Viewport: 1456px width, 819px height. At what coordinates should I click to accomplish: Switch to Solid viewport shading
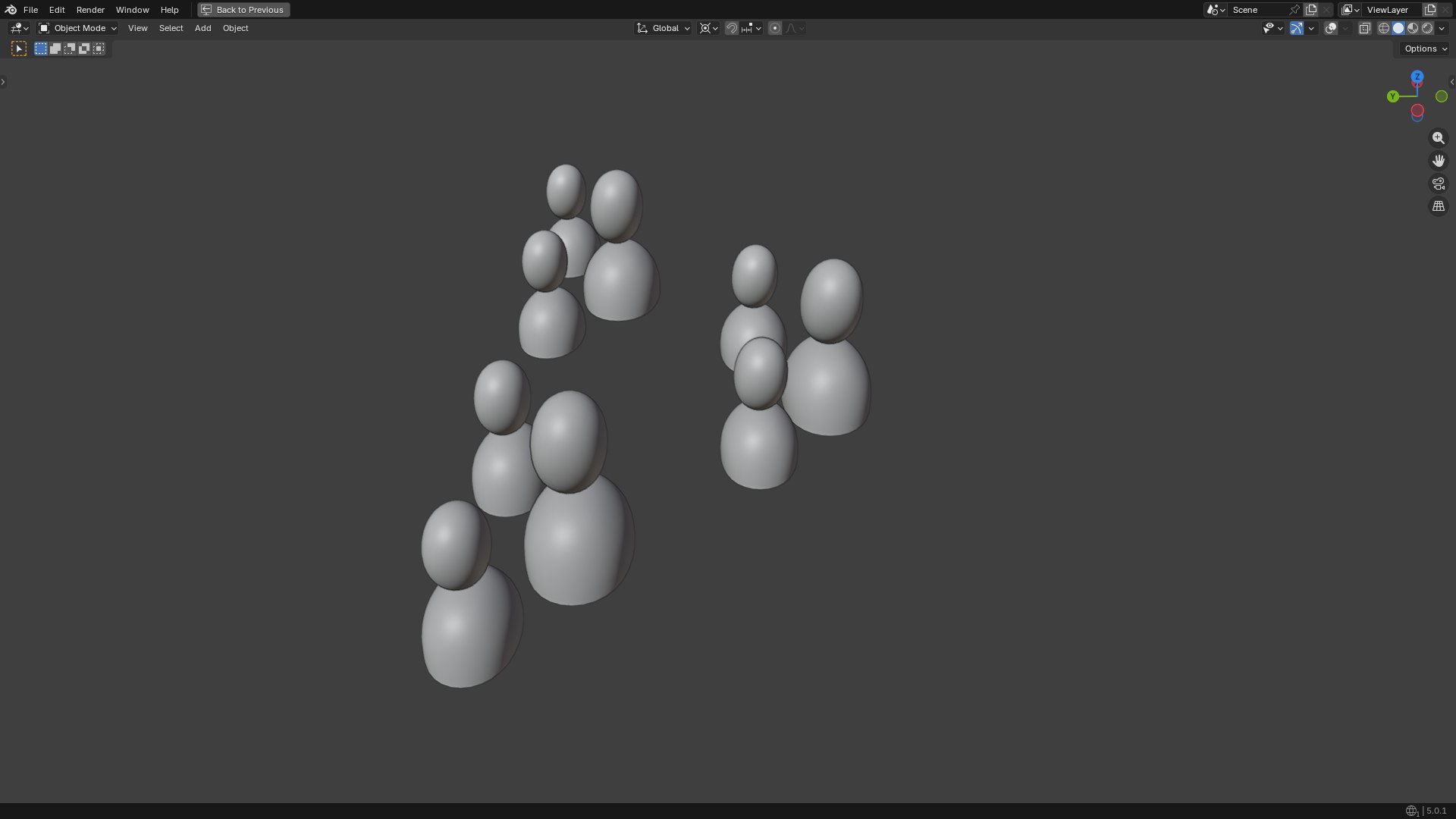[1398, 28]
